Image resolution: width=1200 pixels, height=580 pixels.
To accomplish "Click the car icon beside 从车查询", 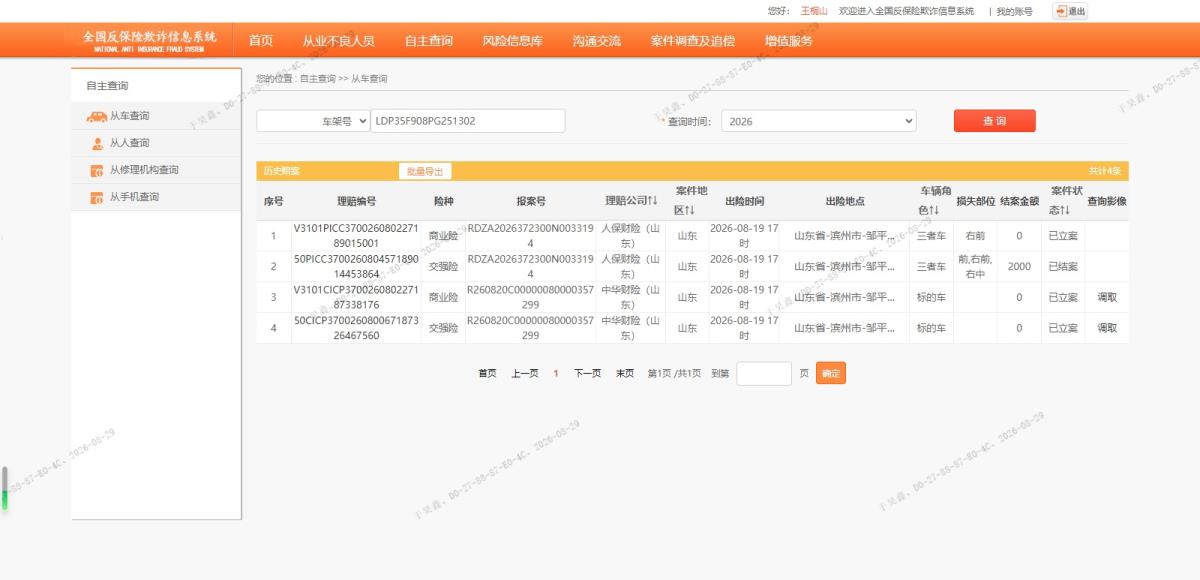I will point(96,116).
